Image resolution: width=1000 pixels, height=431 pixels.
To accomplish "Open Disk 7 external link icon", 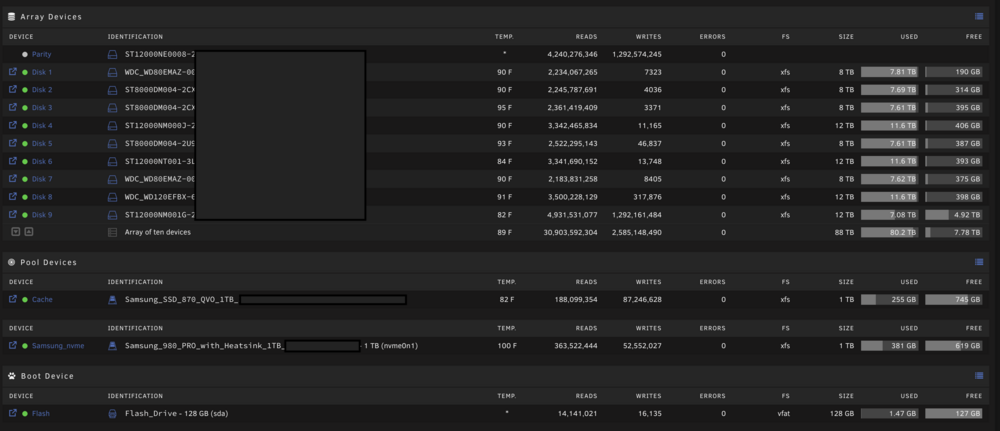I will (x=13, y=179).
